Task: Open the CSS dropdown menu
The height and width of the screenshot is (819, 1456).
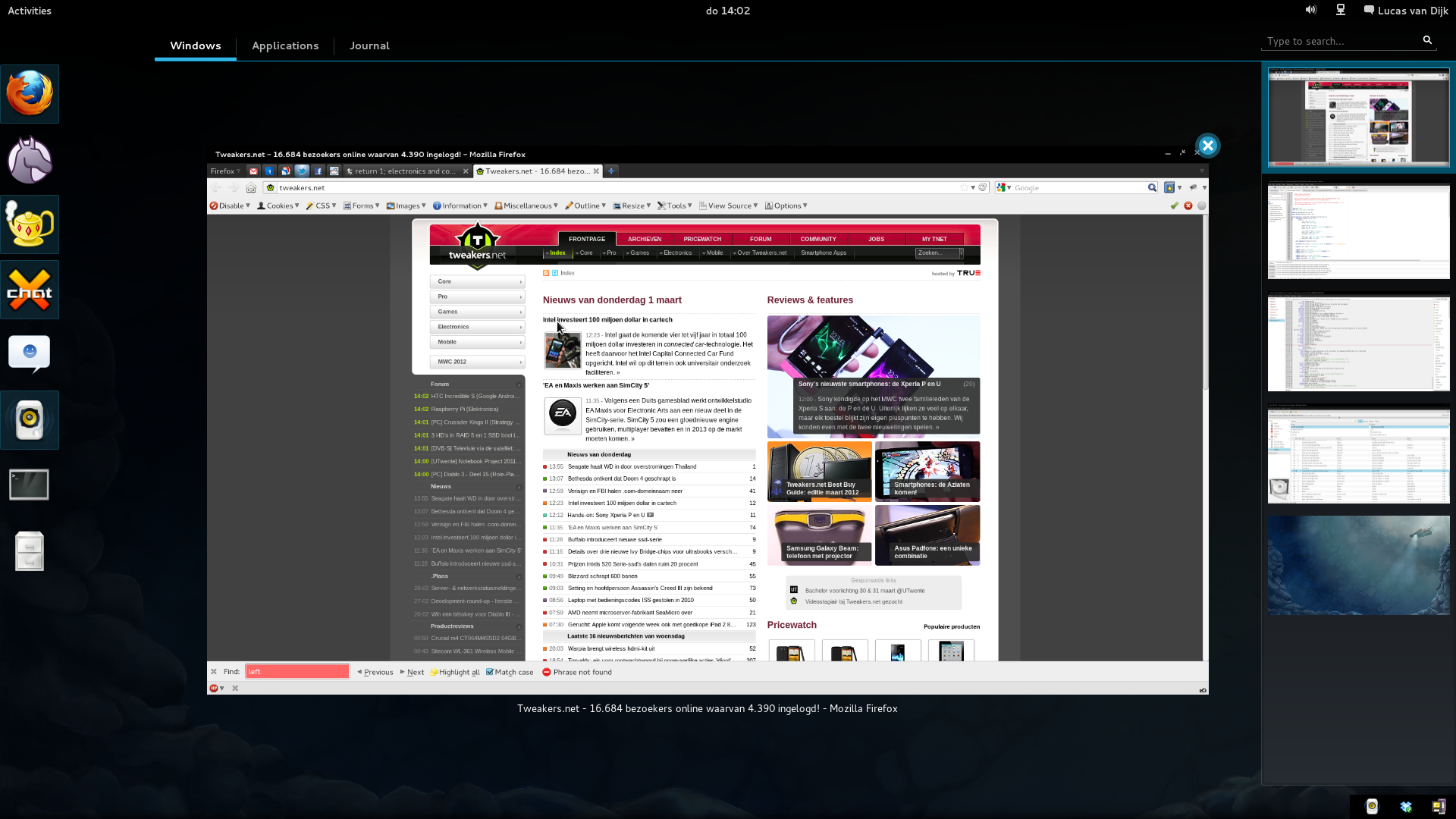Action: pyautogui.click(x=322, y=206)
